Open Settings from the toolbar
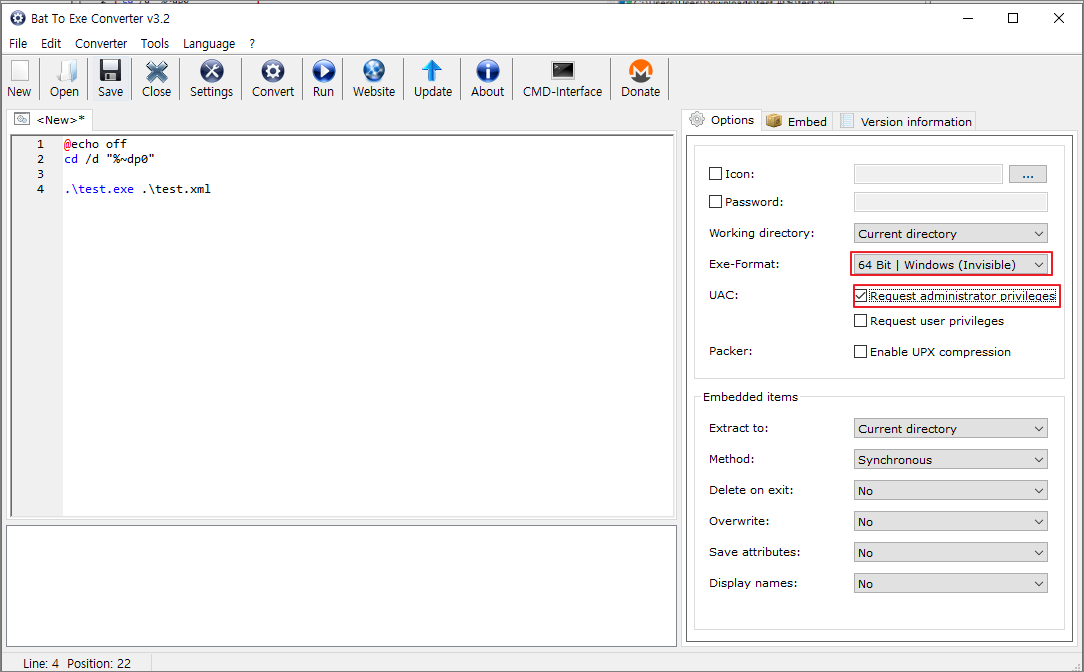Viewport: 1084px width, 672px height. click(212, 71)
